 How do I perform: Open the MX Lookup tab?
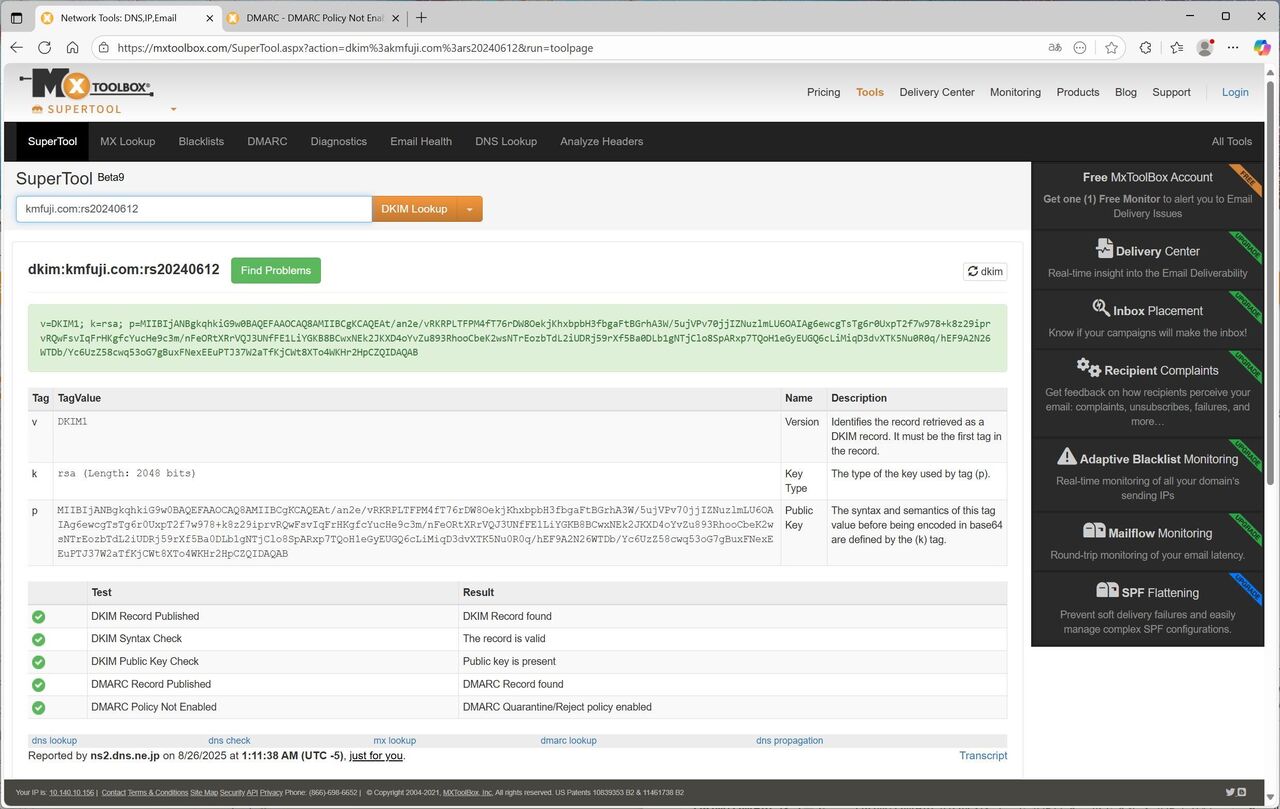tap(128, 142)
